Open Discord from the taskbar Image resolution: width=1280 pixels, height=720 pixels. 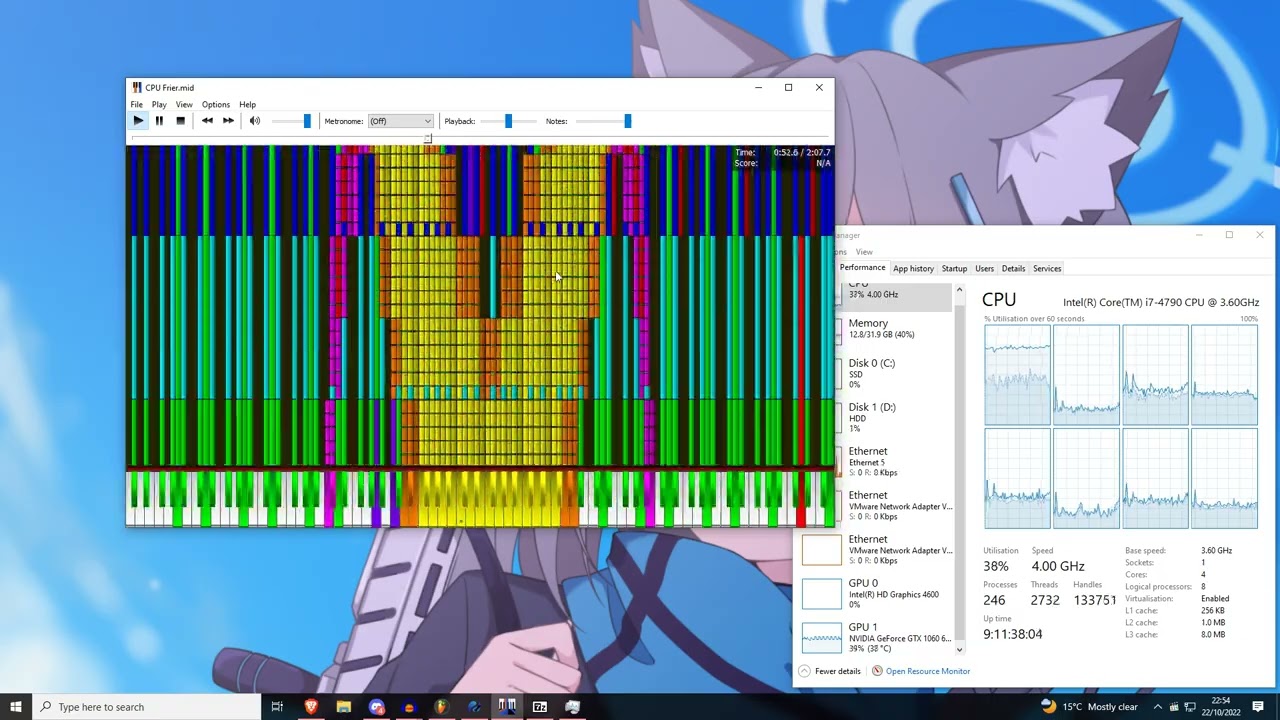[x=376, y=707]
